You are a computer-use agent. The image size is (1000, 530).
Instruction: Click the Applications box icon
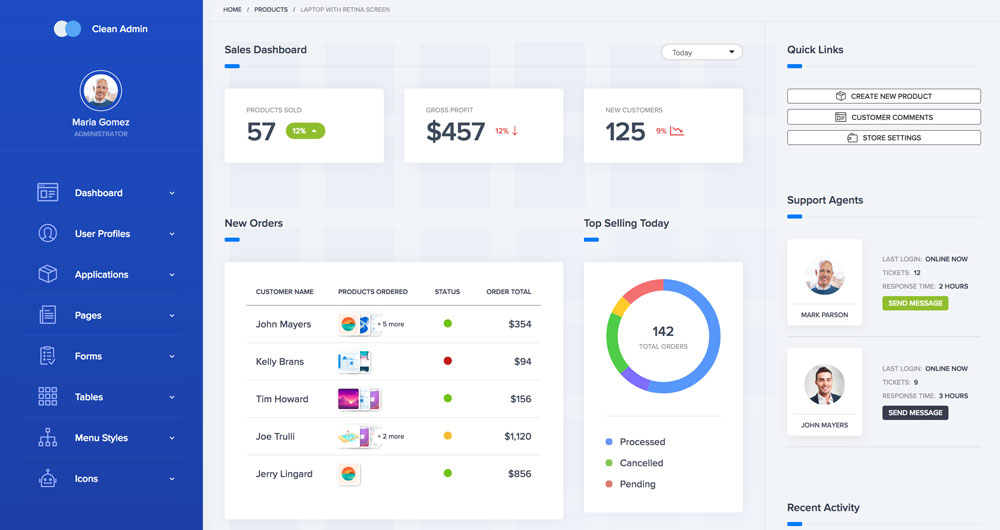coord(47,274)
